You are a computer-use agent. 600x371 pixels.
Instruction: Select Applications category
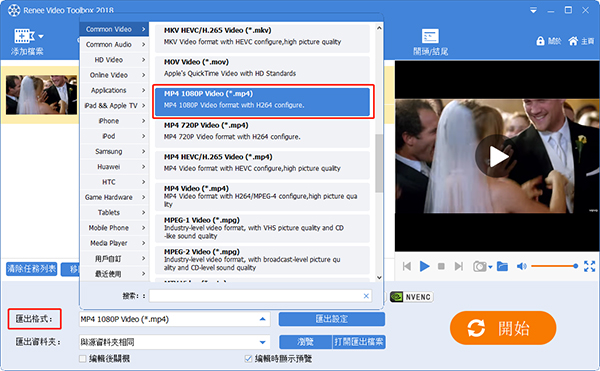coord(114,90)
